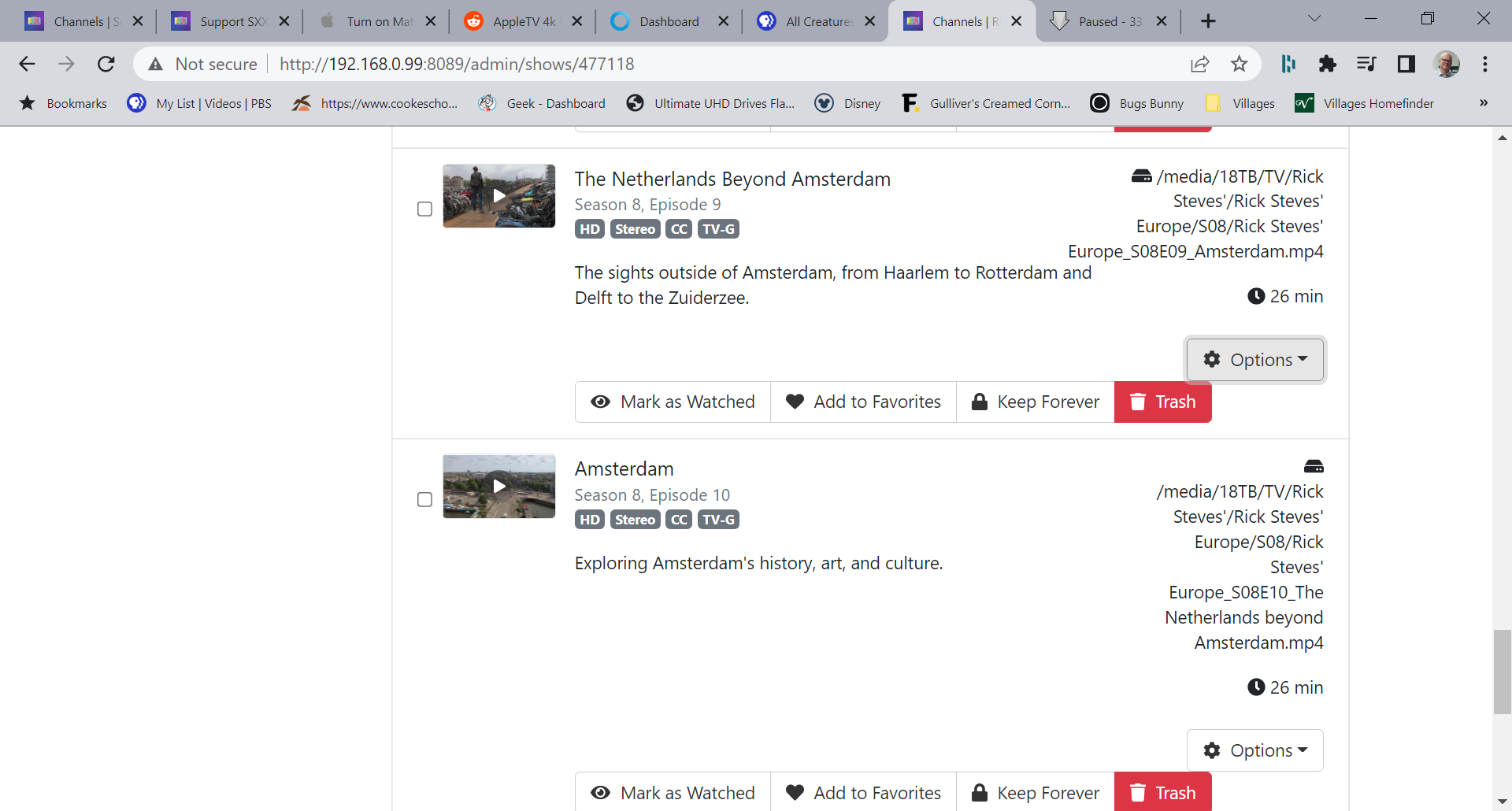
Task: Go back to the previous page
Action: click(x=28, y=64)
